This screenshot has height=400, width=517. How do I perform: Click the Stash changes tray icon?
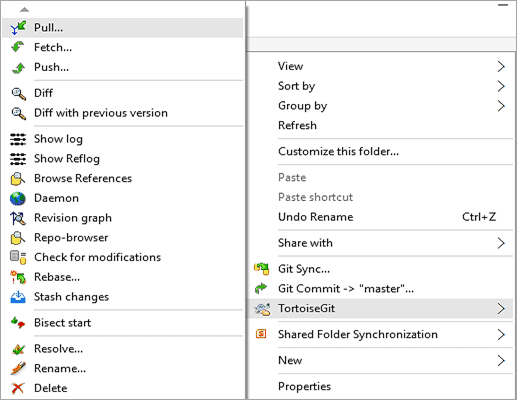click(x=18, y=297)
